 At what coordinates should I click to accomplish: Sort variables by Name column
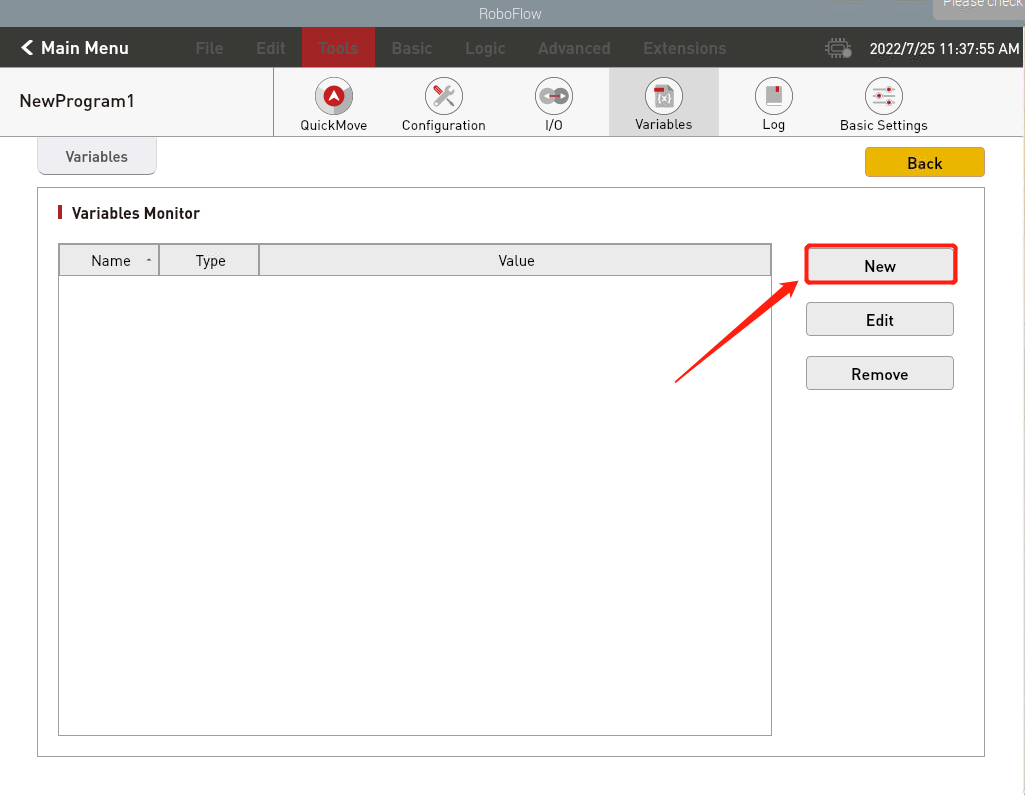click(x=110, y=261)
